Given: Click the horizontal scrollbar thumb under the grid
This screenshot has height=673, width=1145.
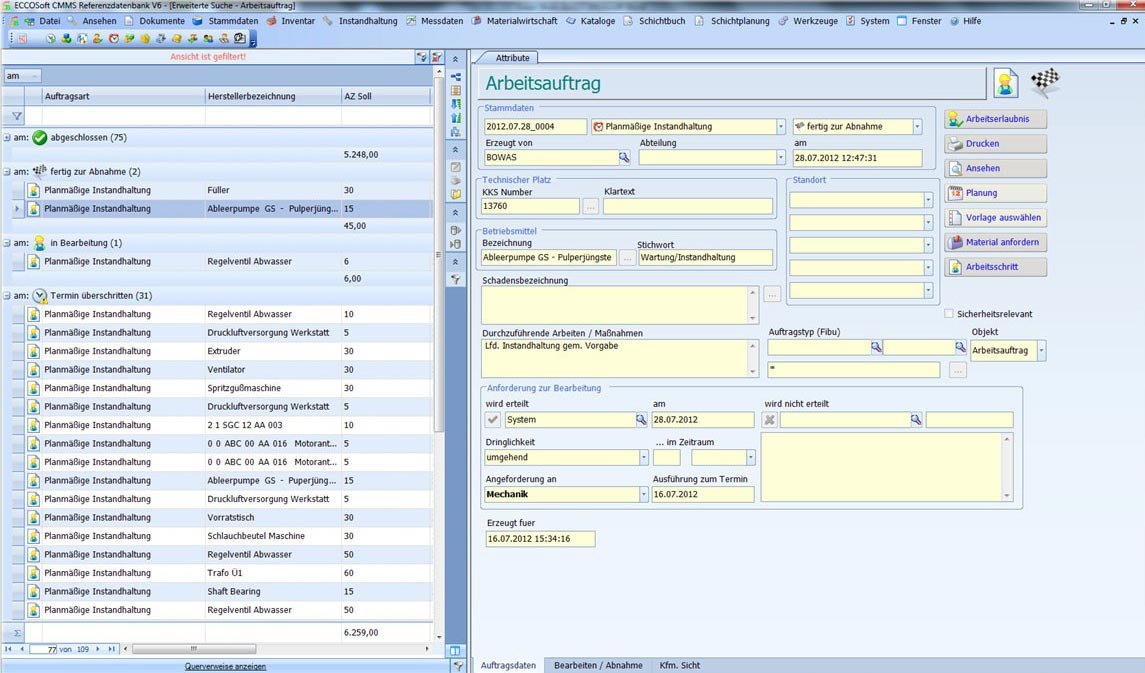Looking at the screenshot, I should 194,648.
